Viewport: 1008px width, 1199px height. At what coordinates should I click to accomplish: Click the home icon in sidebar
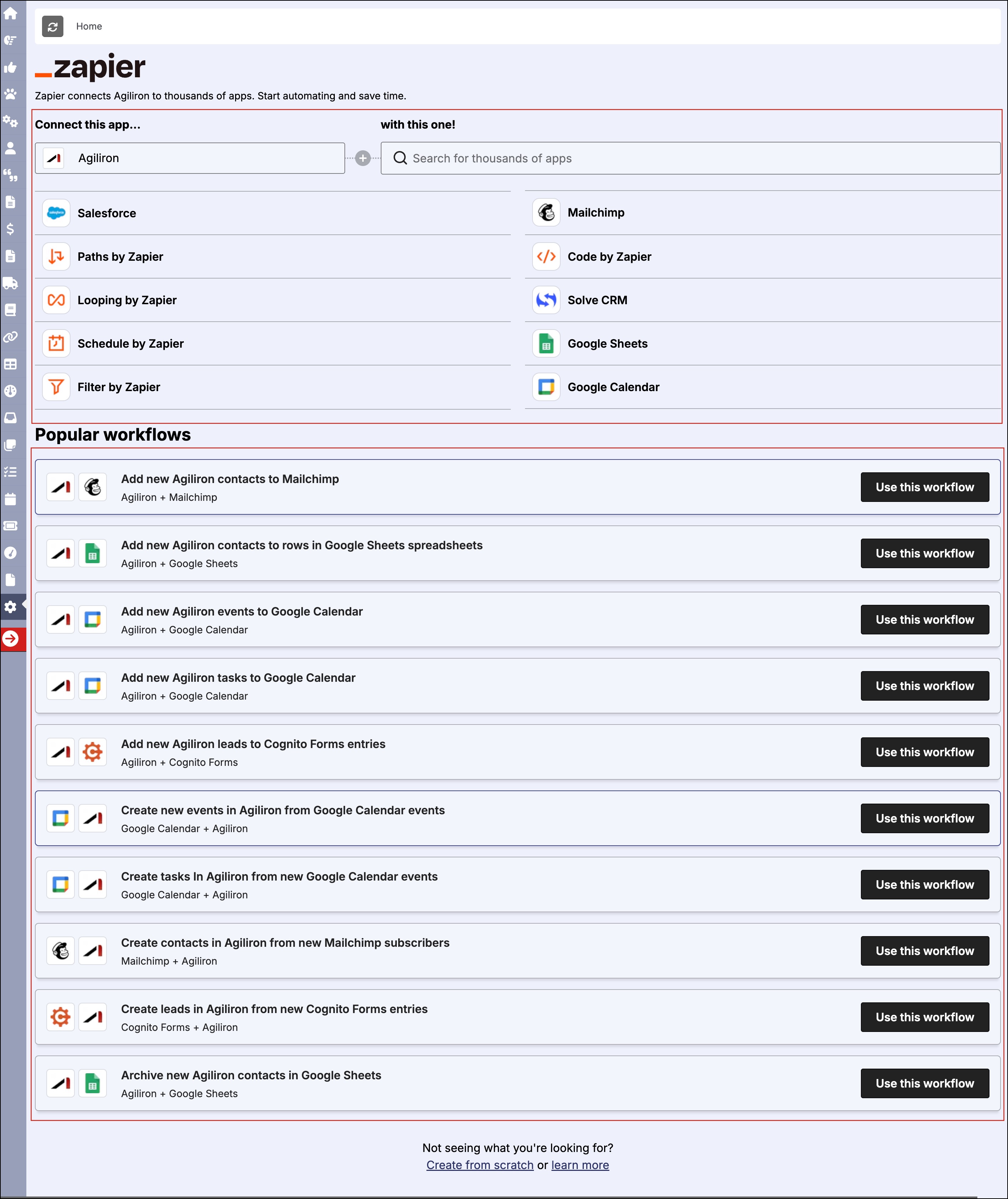[10, 13]
